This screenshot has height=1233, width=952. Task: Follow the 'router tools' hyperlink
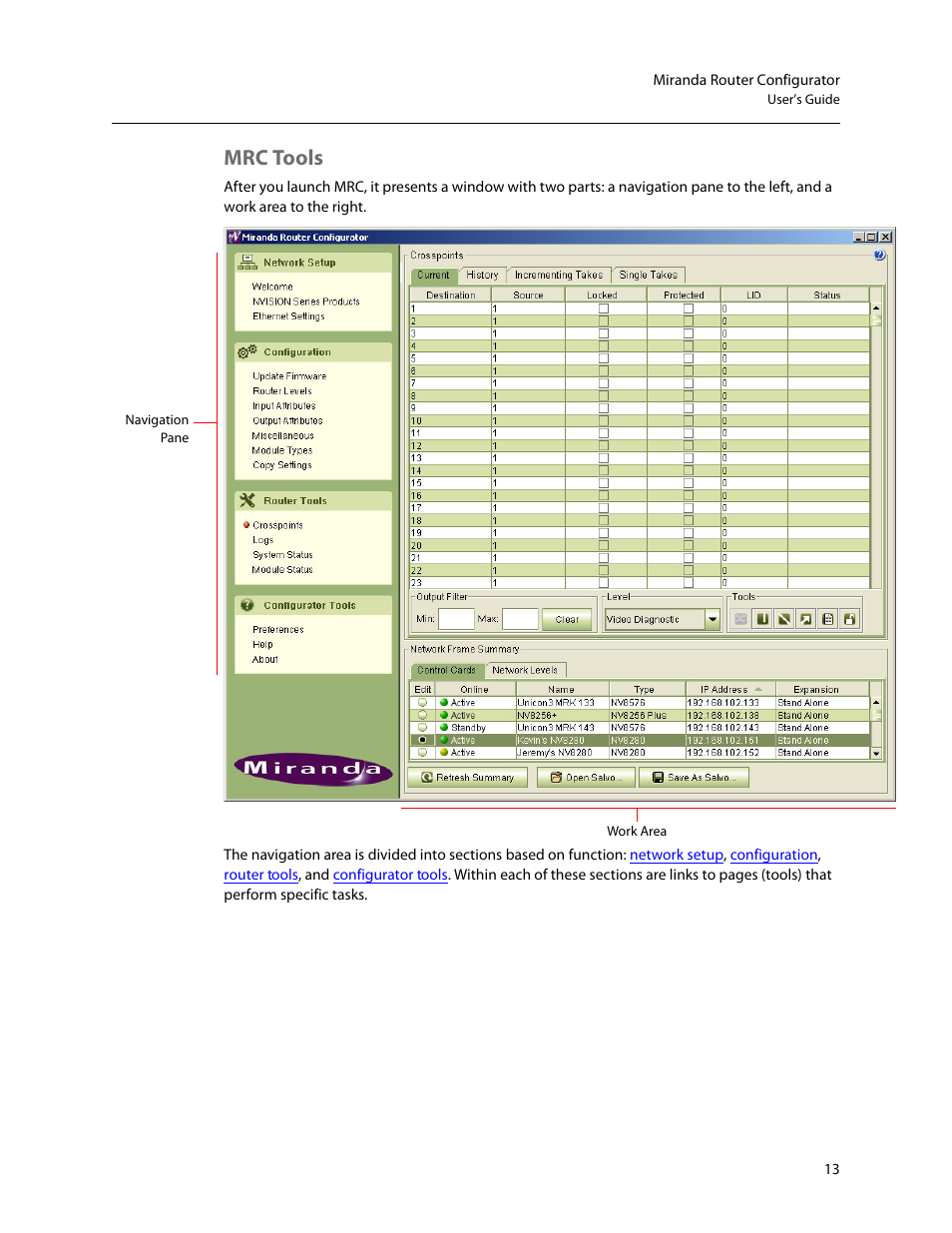coord(261,876)
